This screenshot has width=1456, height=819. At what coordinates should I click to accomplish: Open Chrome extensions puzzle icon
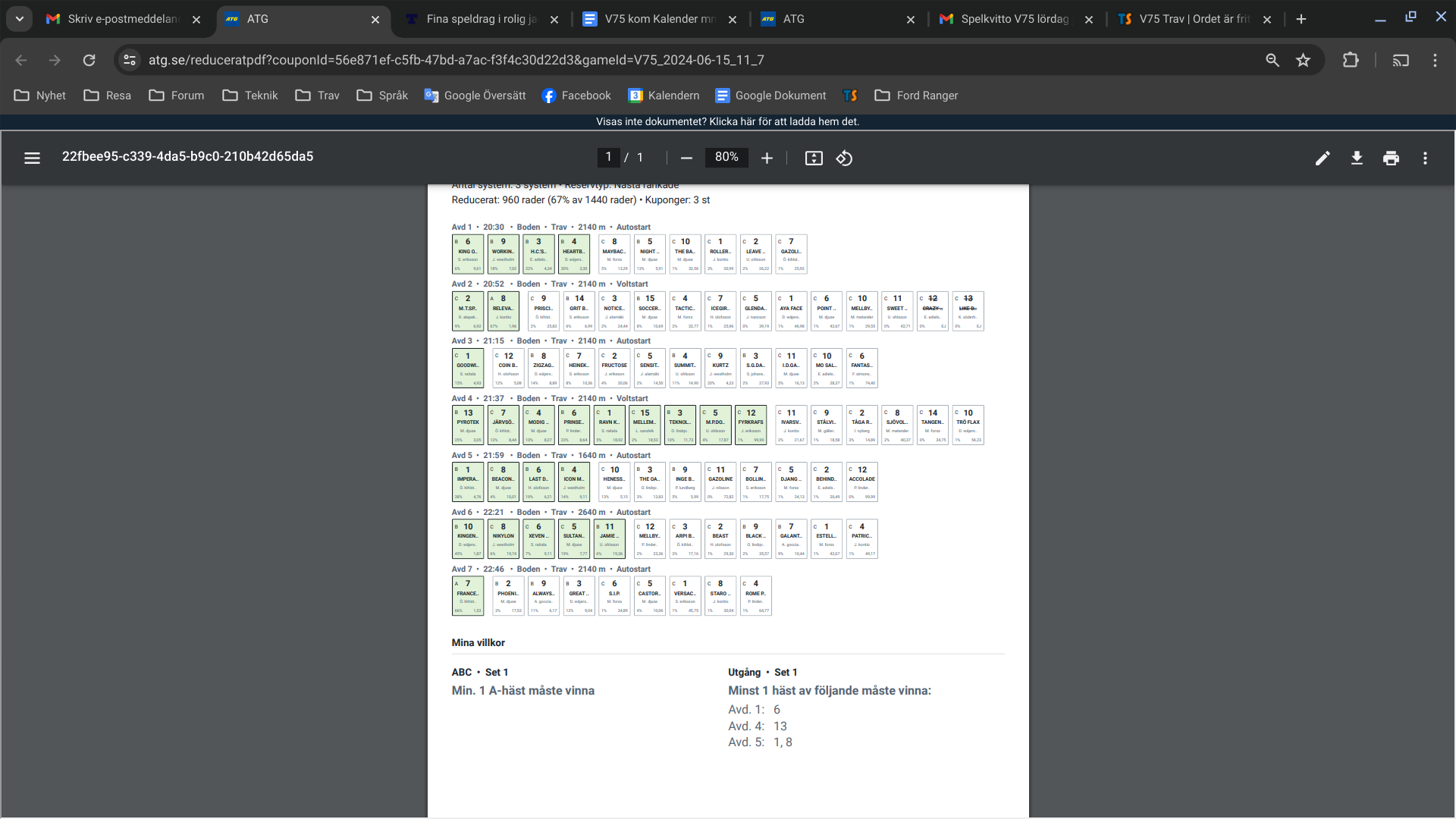(1351, 60)
